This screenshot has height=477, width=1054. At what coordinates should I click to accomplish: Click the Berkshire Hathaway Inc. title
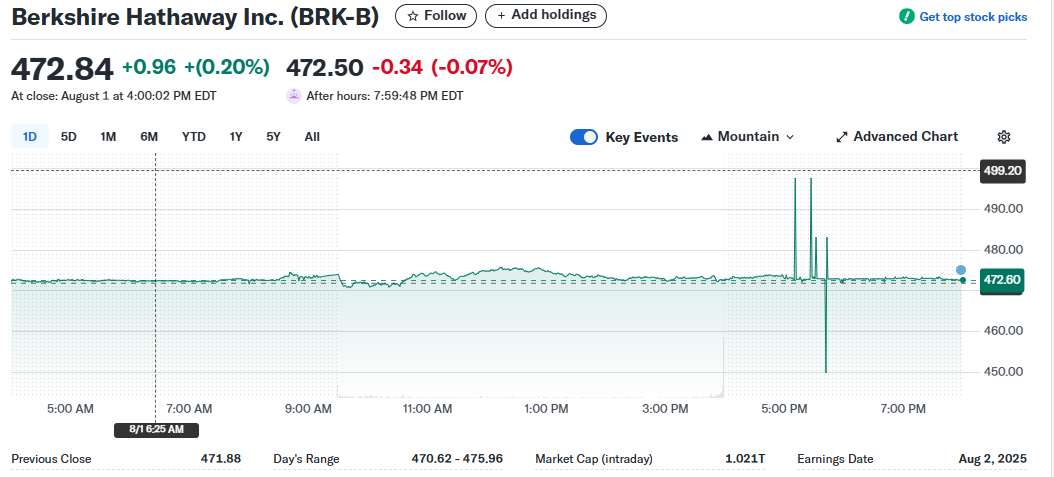point(195,17)
